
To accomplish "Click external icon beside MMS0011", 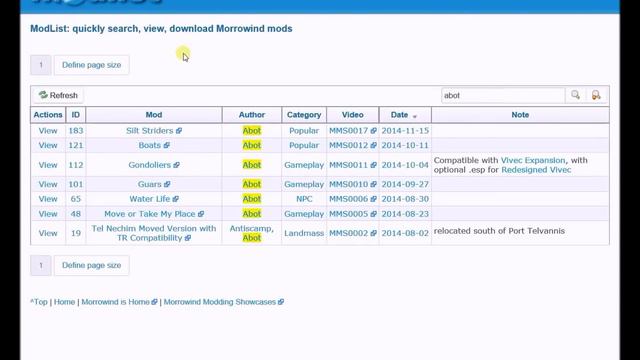I will (373, 165).
